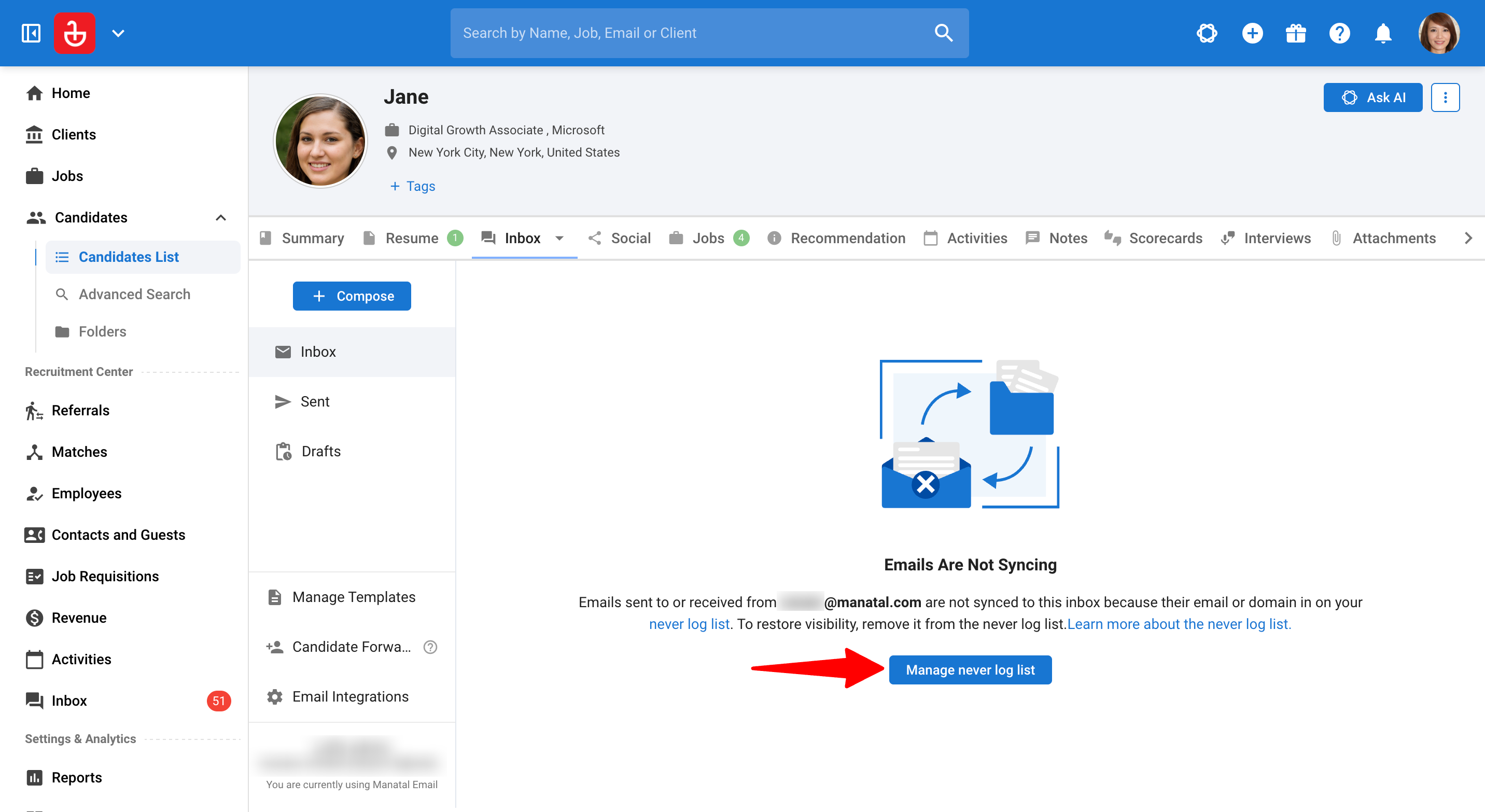
Task: Open the Resume tab
Action: (412, 238)
